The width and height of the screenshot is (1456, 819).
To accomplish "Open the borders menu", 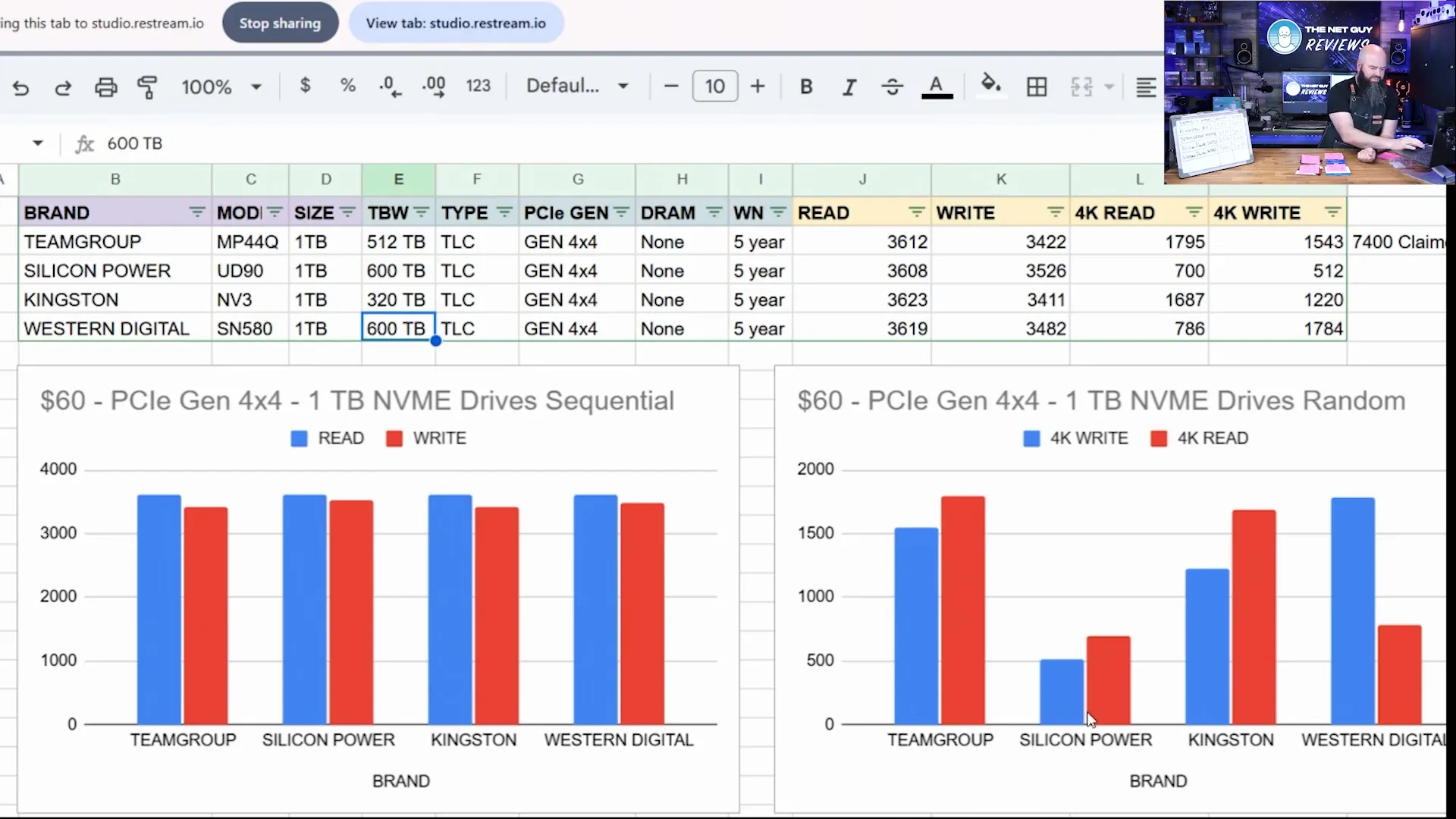I will (1037, 86).
